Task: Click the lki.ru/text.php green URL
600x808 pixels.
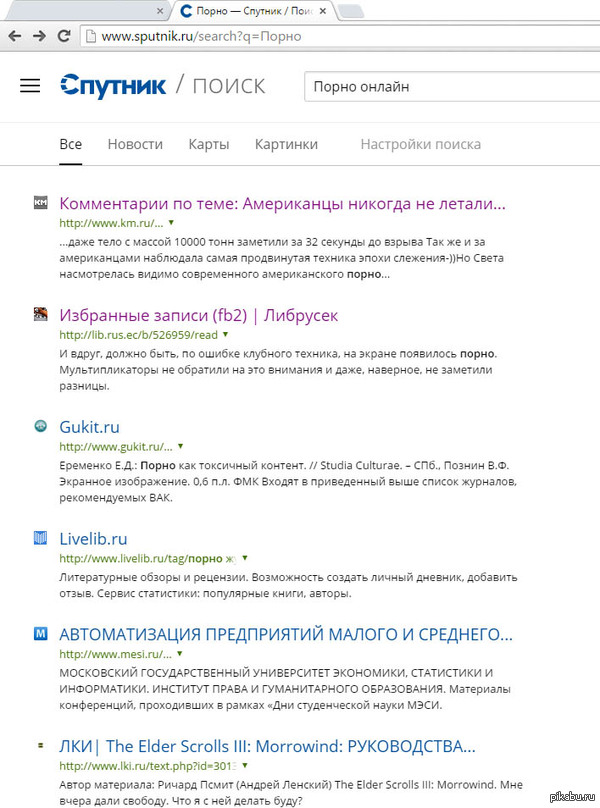Action: click(148, 766)
